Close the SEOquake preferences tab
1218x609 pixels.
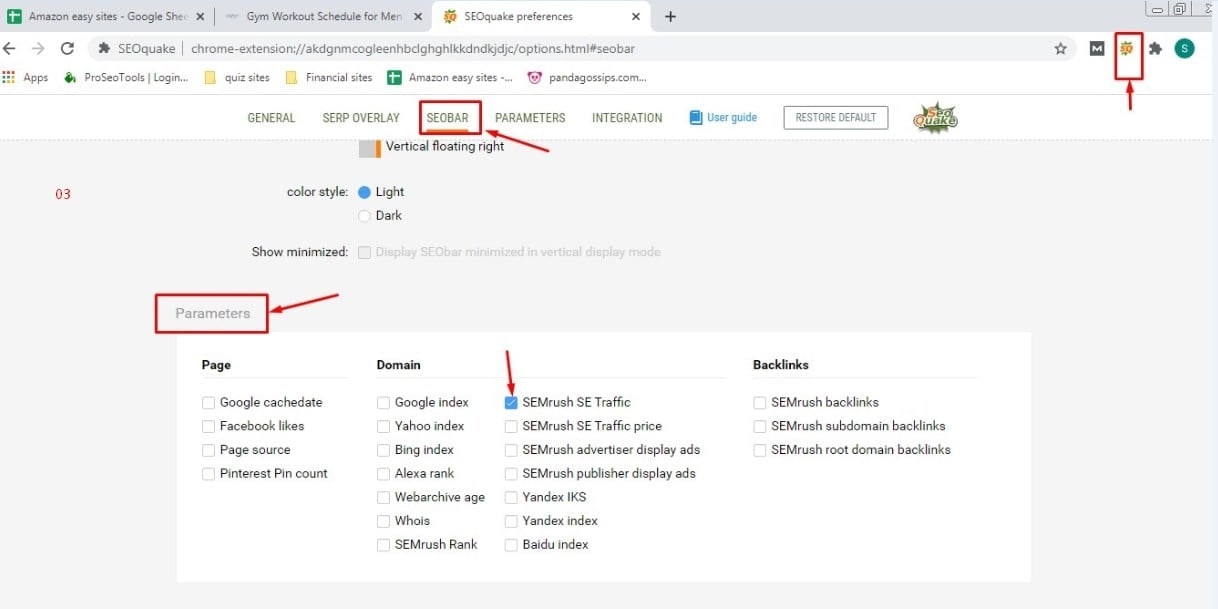tap(638, 16)
